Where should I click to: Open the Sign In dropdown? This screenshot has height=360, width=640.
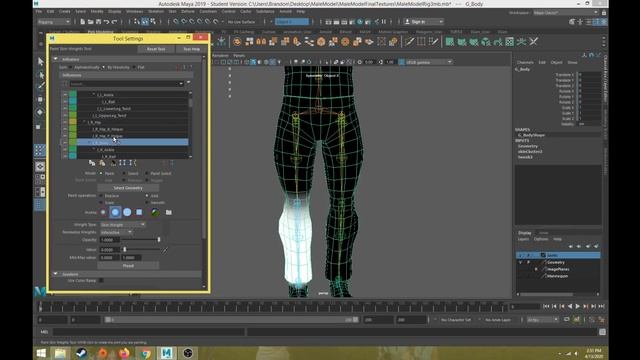click(423, 22)
